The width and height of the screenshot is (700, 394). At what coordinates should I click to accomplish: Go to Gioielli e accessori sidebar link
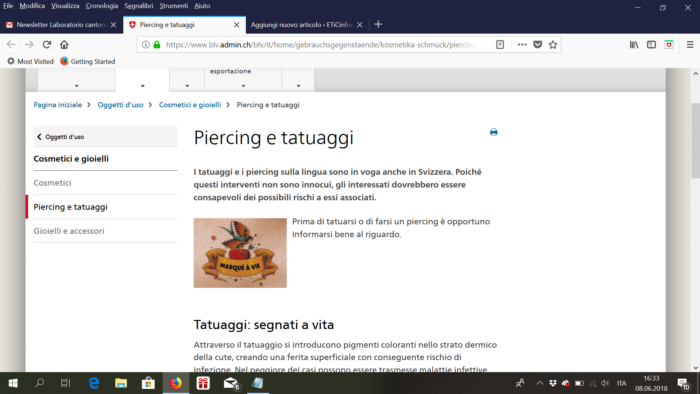69,231
